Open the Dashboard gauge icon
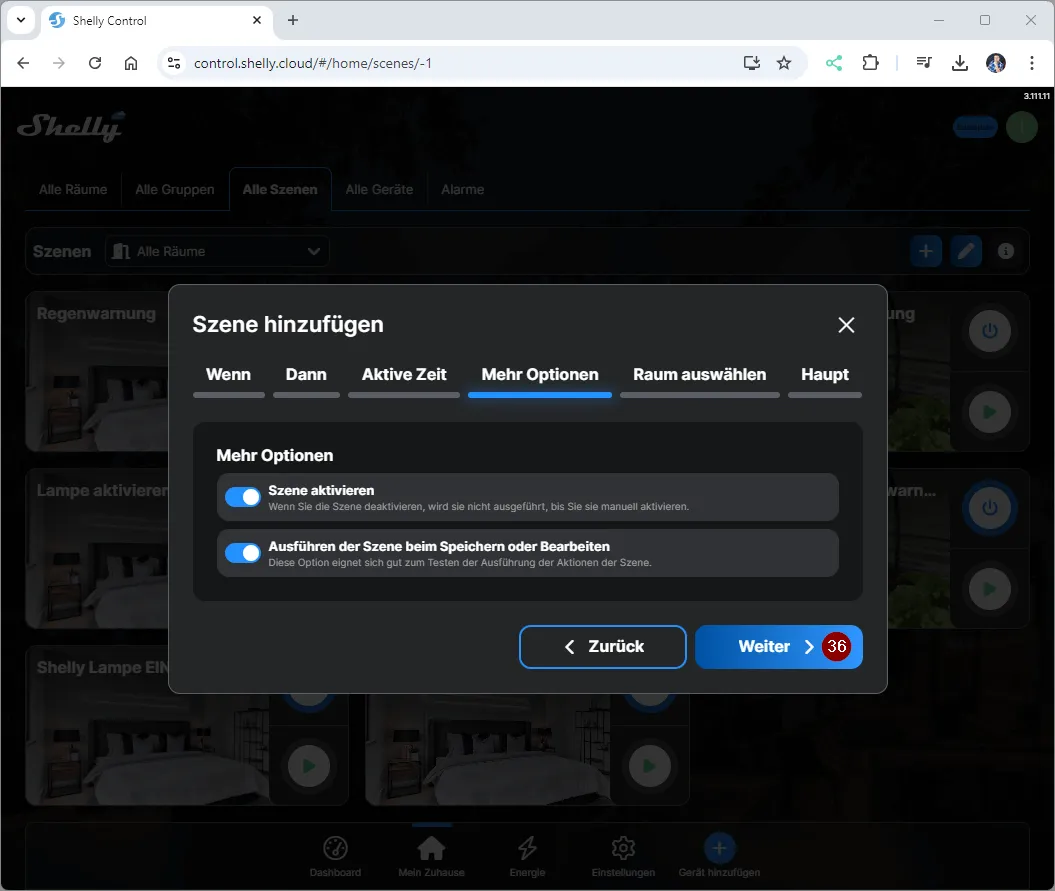 click(x=335, y=849)
